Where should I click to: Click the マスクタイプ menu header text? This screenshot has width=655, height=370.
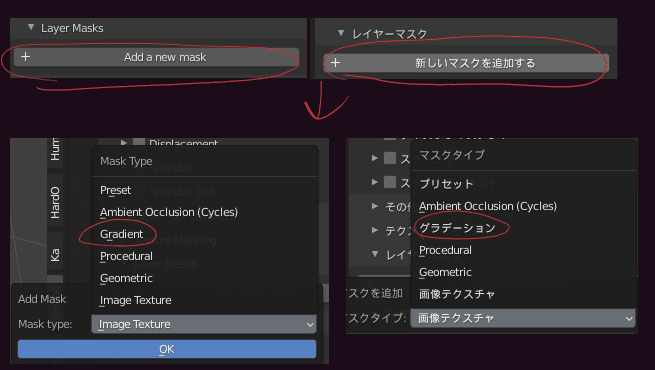click(x=452, y=155)
